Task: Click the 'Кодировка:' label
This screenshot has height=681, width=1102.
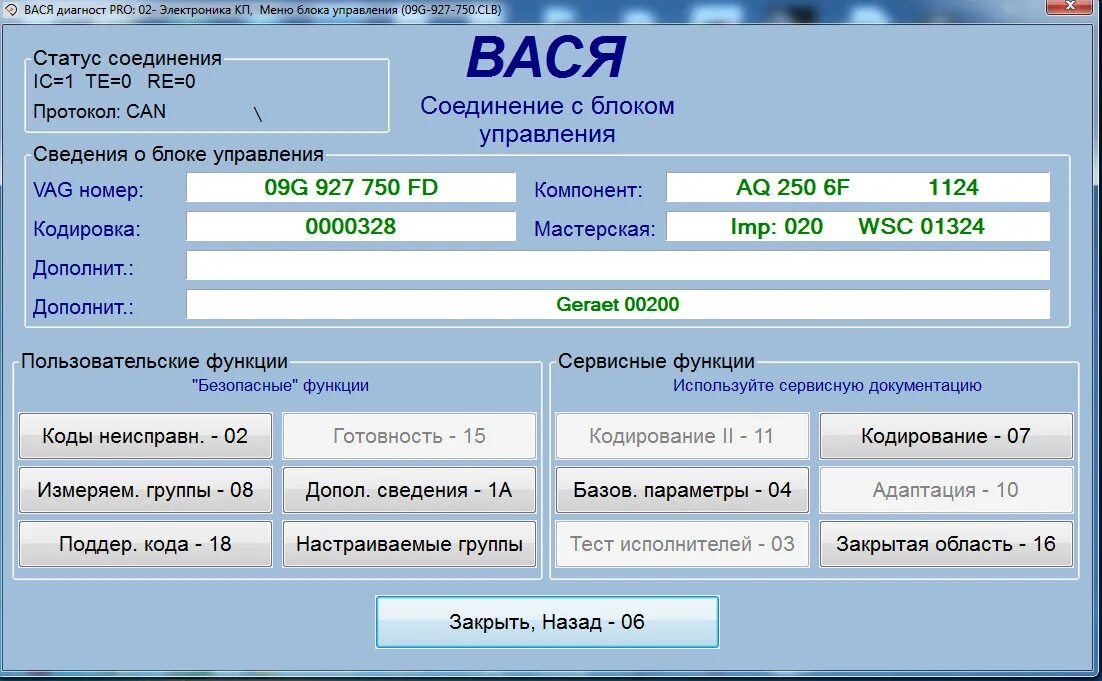Action: click(x=86, y=229)
